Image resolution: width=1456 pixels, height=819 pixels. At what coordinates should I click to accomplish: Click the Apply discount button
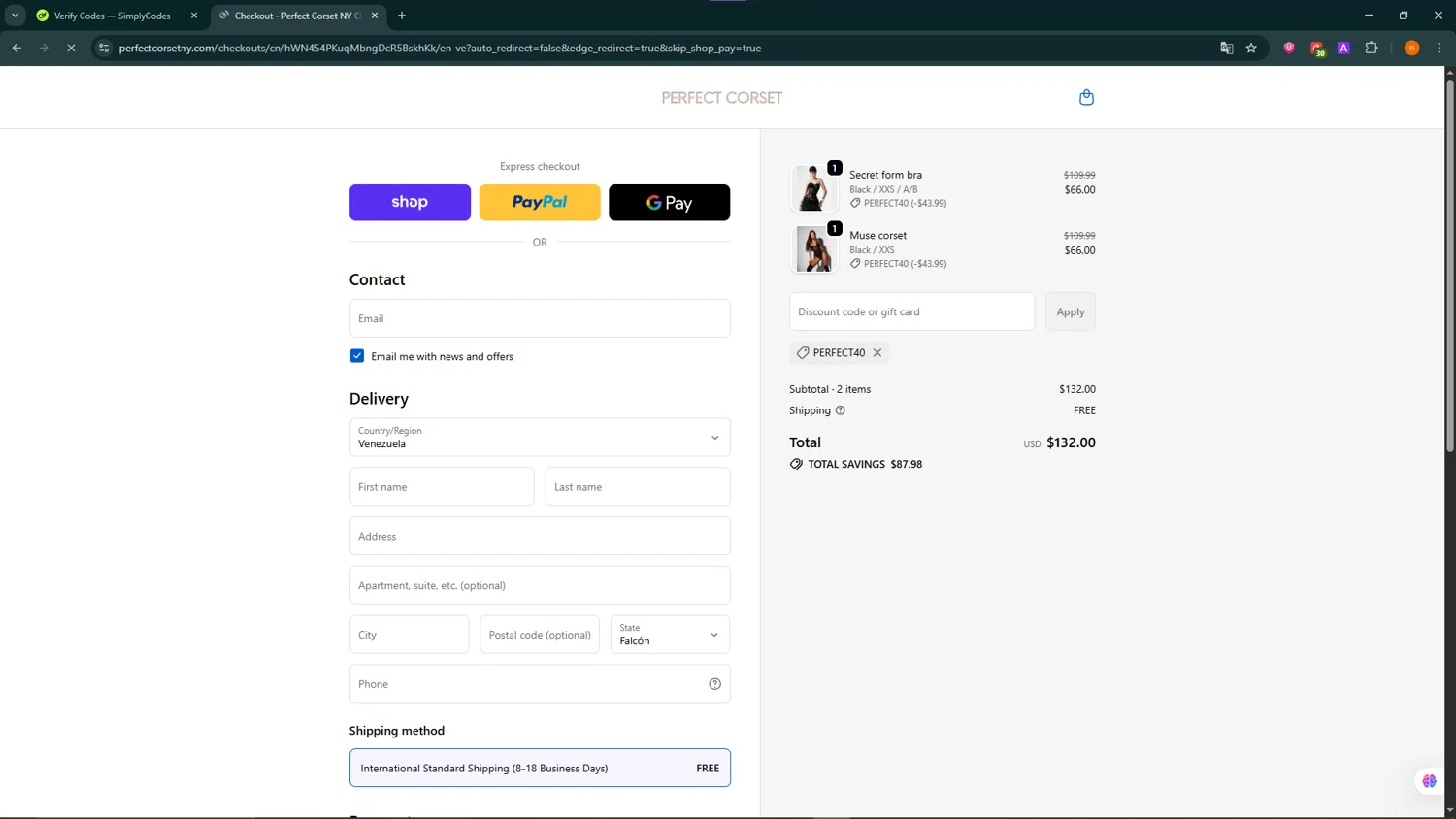pos(1071,311)
